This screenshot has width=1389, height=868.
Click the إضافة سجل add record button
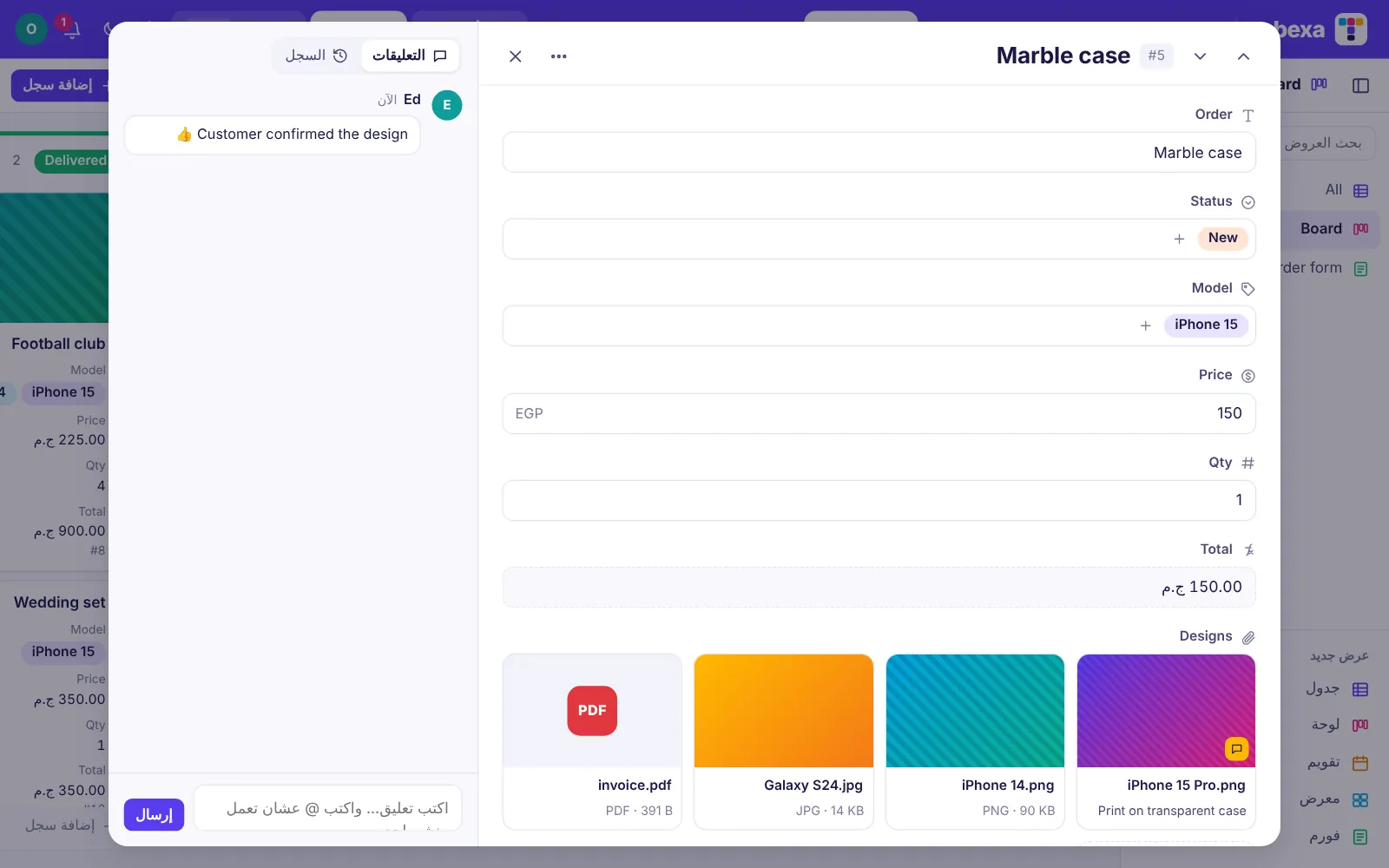[59, 85]
